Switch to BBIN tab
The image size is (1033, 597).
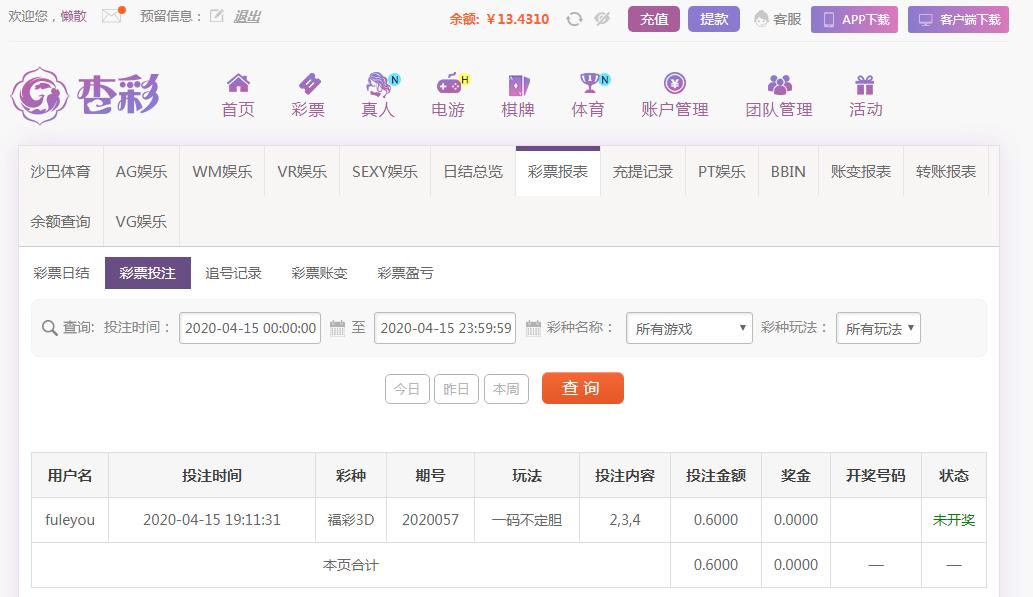[x=788, y=171]
